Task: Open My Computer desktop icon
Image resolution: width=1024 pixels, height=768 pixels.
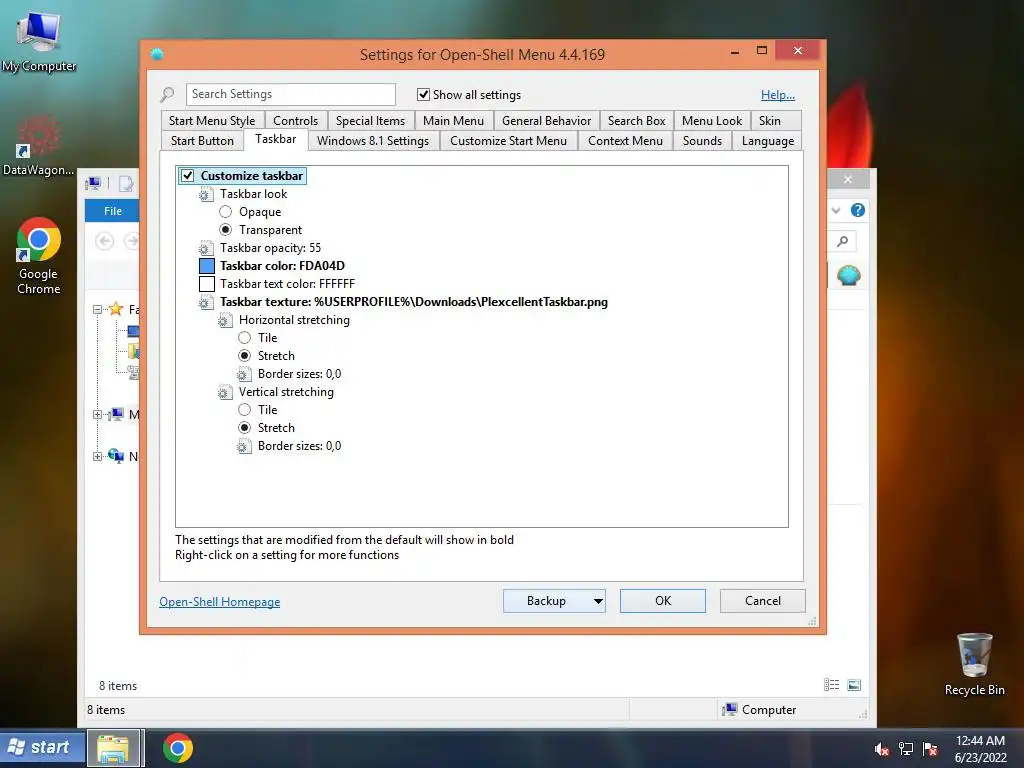Action: pos(39,41)
